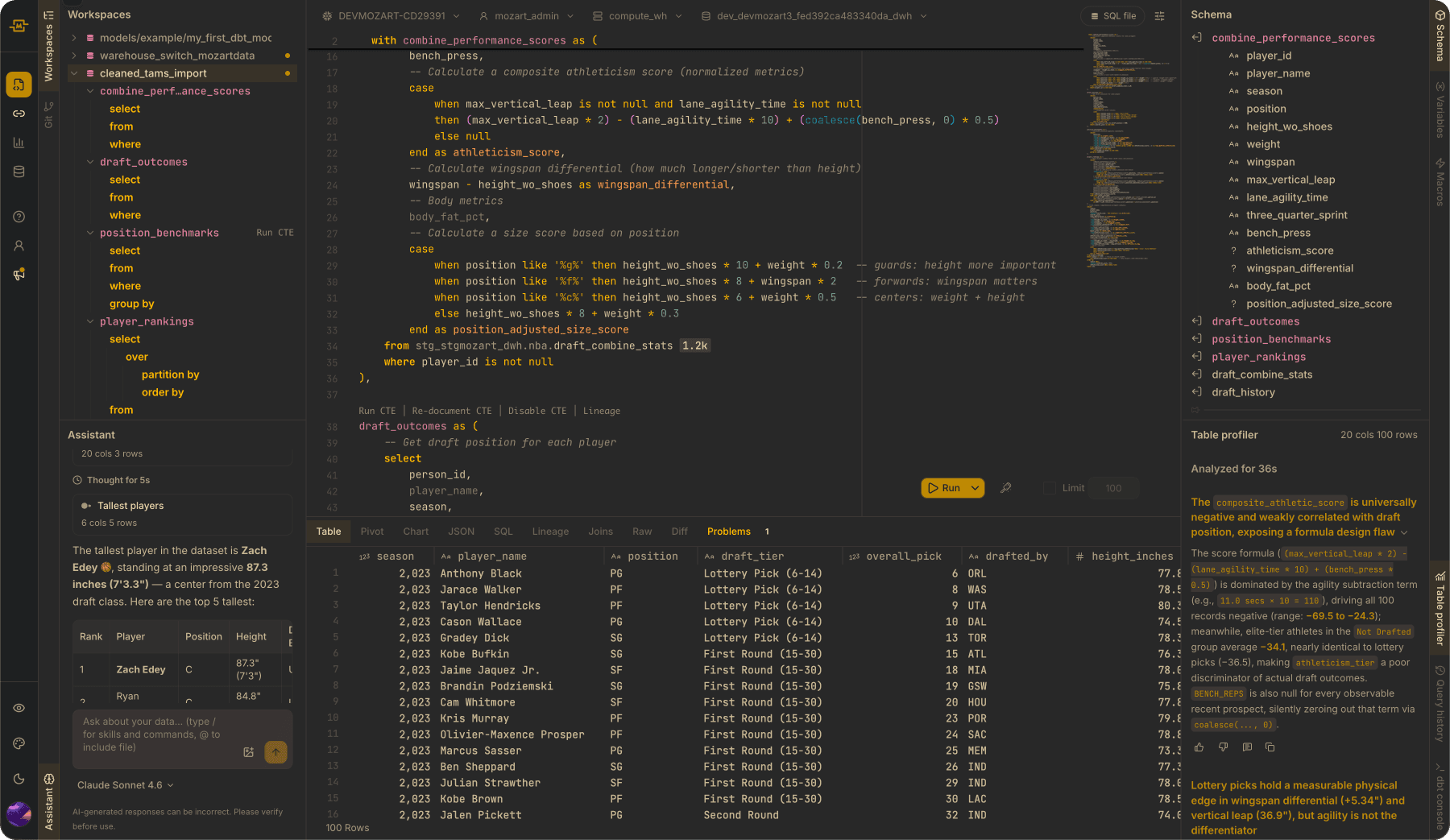The image size is (1450, 840).
Task: Toggle dark mode moon icon
Action: tap(19, 779)
